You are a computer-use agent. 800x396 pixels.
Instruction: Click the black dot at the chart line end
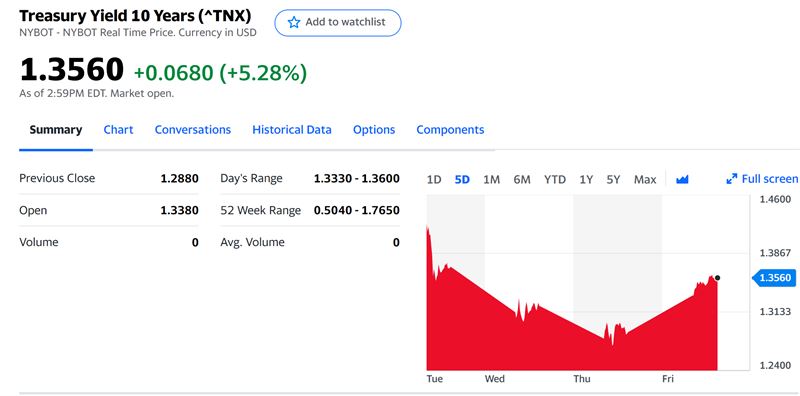click(x=717, y=278)
